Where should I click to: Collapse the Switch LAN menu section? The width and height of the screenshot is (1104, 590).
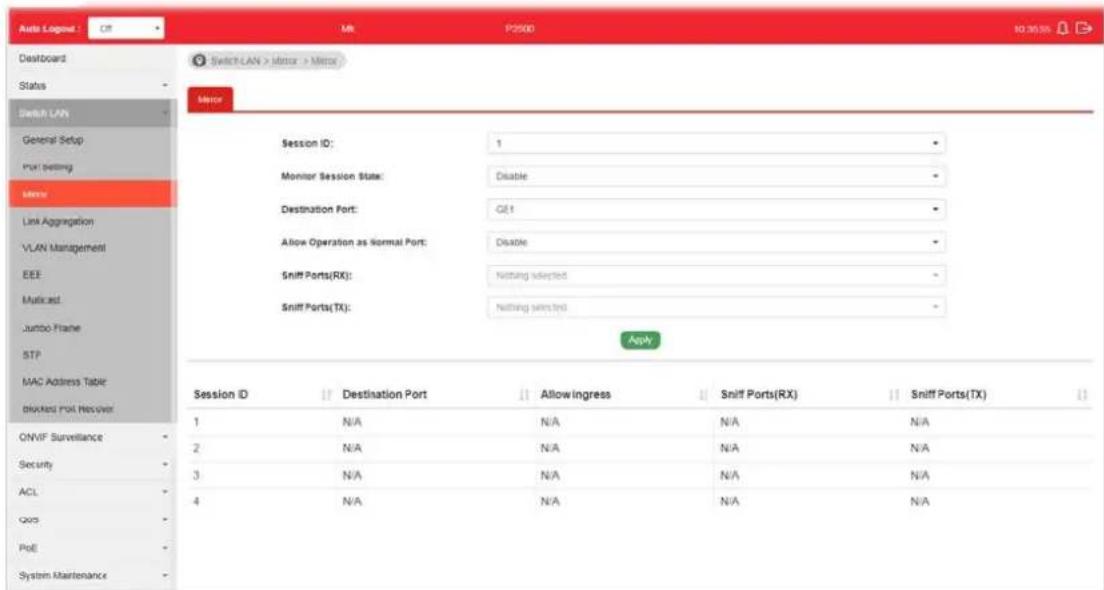pos(92,113)
